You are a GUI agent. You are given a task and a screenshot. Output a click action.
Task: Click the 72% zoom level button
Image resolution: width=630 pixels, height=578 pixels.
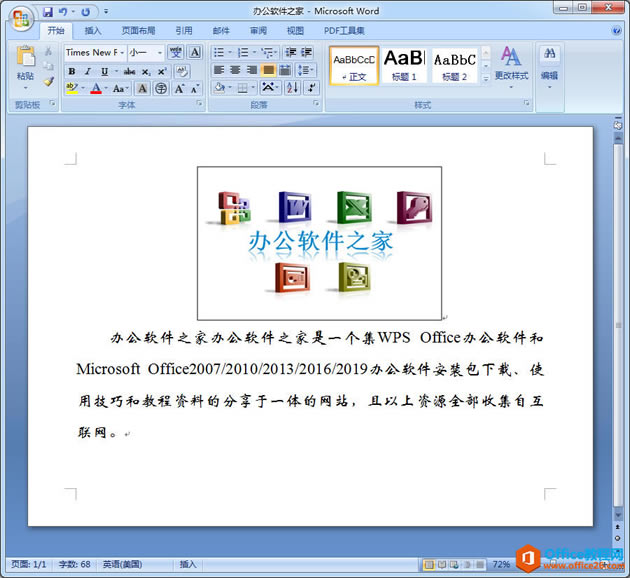pos(501,565)
